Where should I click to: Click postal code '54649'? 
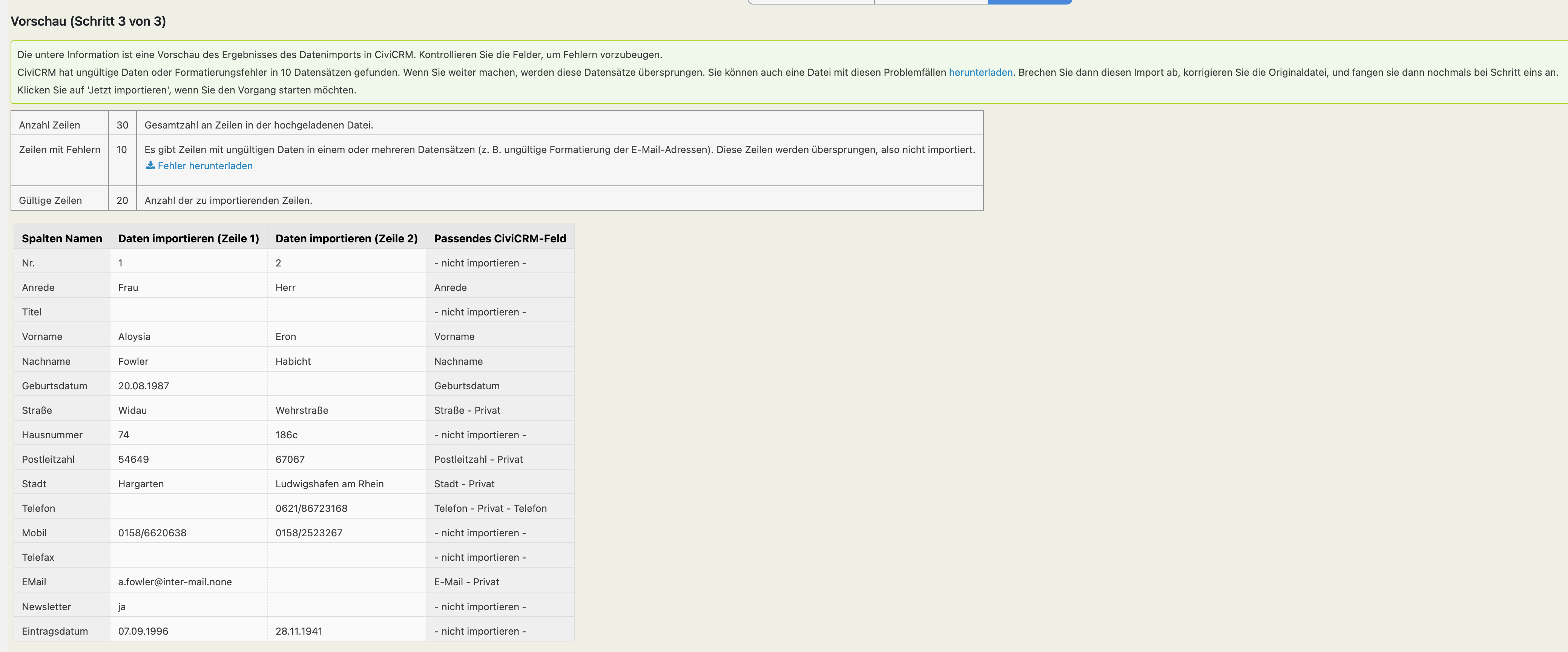tap(133, 460)
